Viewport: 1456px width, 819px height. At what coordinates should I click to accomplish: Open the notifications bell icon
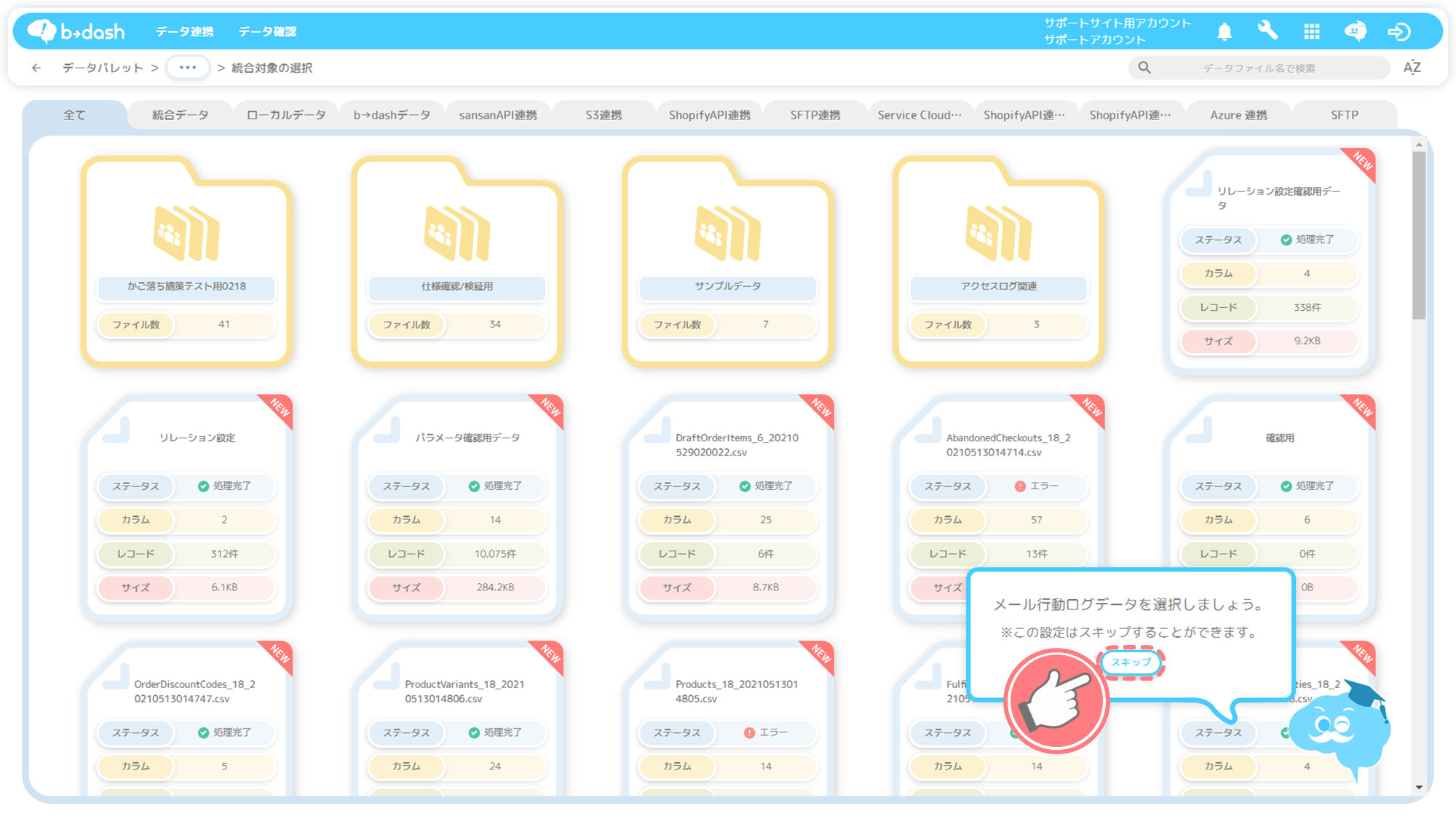1224,31
